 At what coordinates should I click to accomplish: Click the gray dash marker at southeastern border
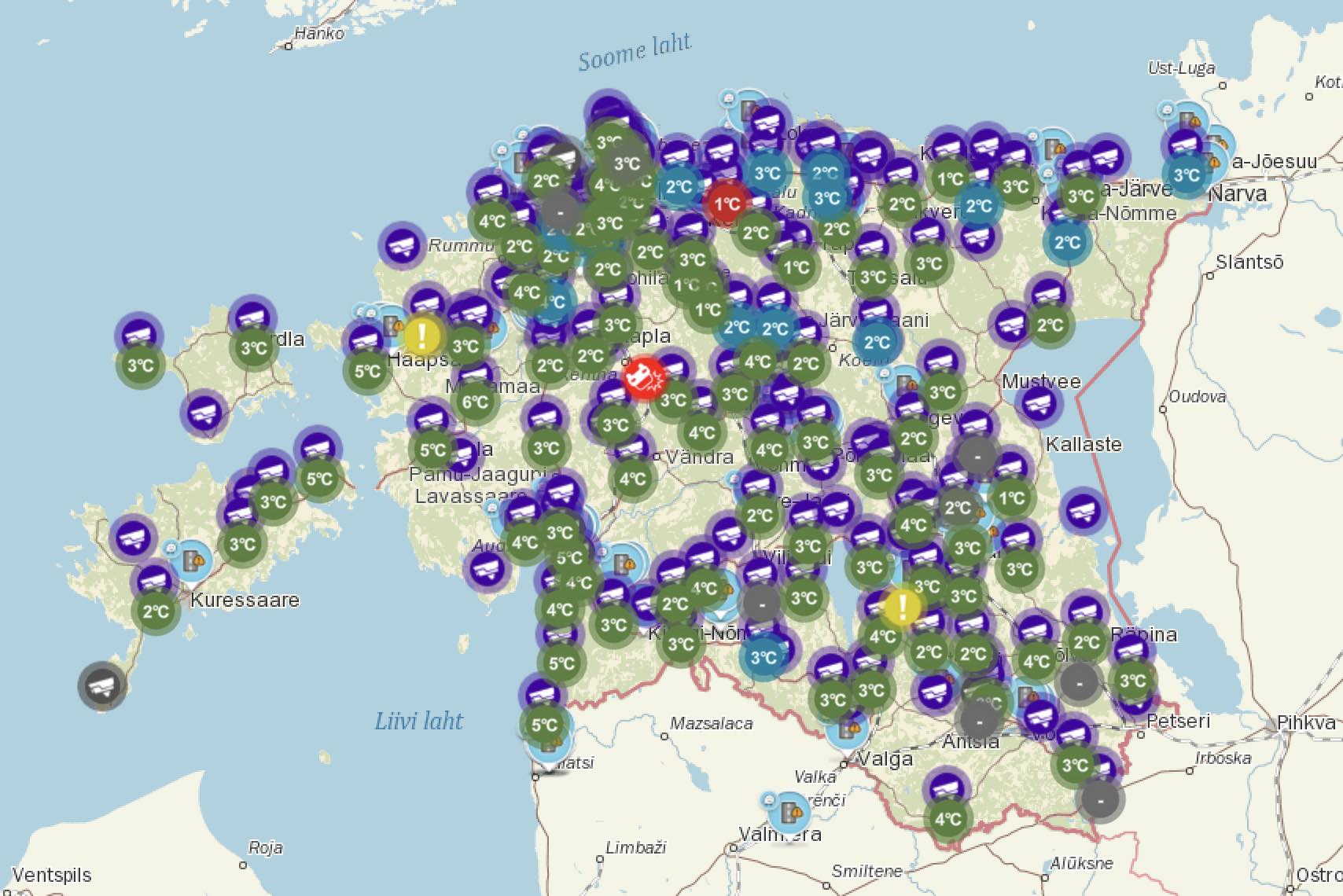coord(1101,801)
